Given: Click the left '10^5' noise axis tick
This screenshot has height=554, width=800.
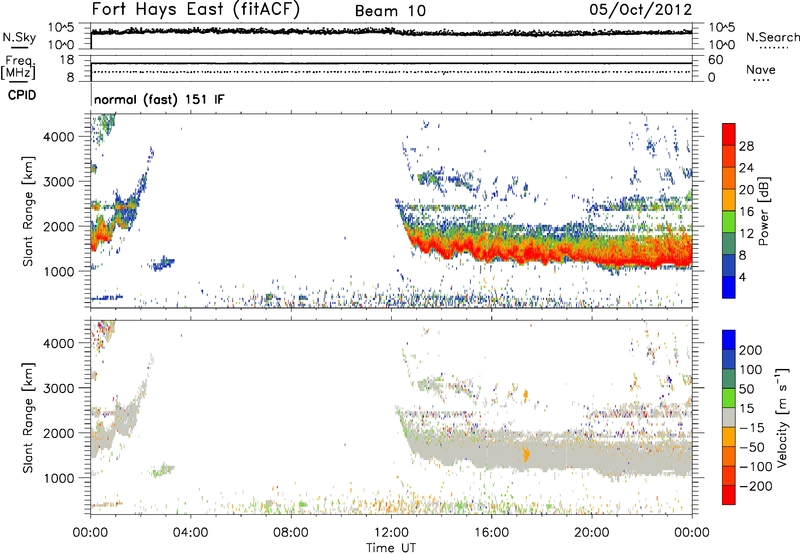Looking at the screenshot, I should (61, 28).
